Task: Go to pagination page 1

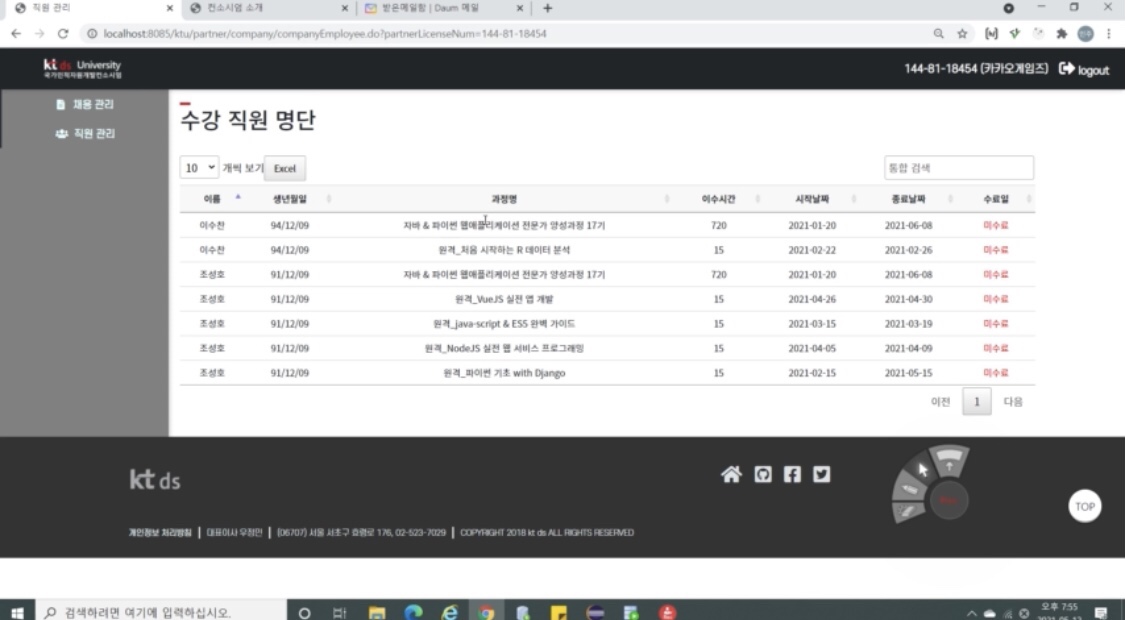Action: 976,402
